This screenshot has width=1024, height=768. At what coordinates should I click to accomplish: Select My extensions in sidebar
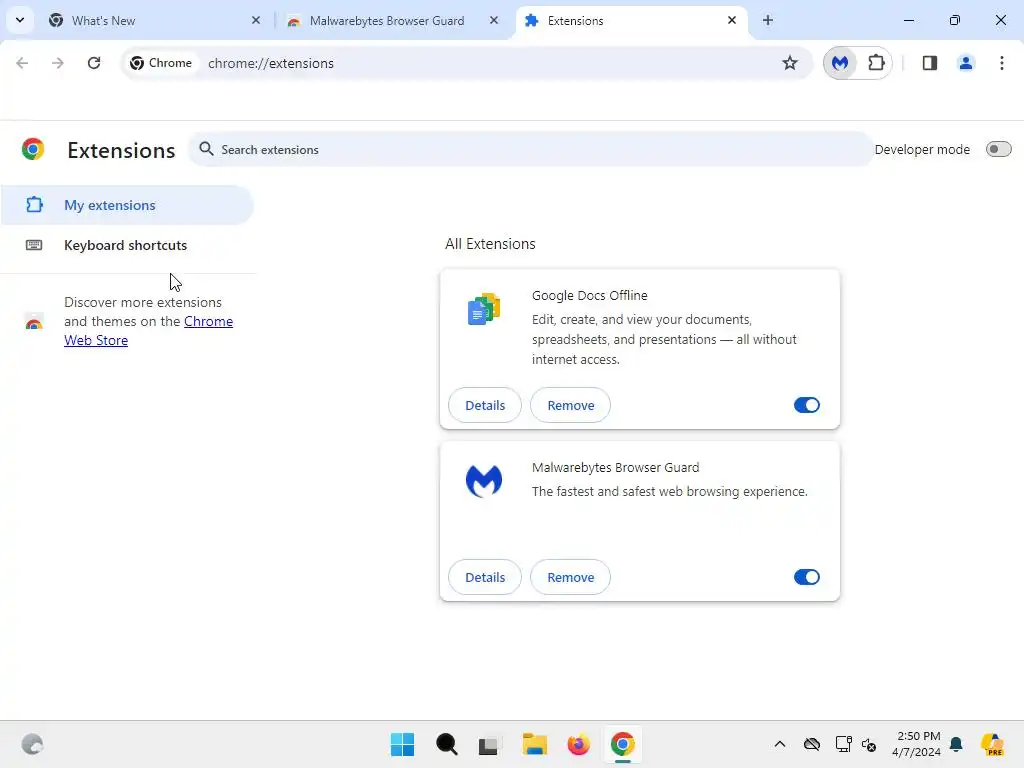[127, 205]
